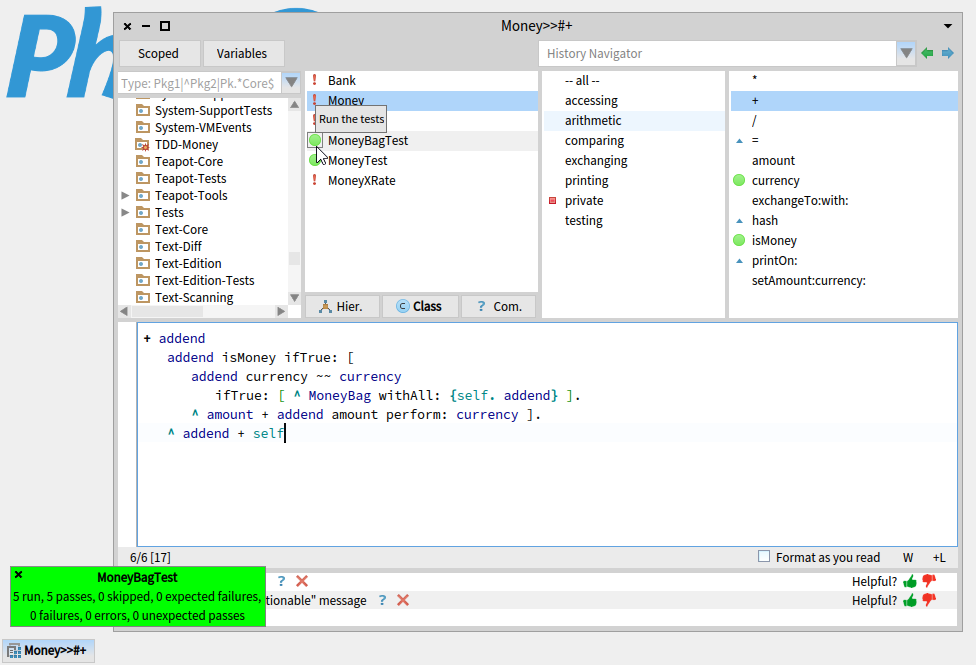
Task: Expand the Tests package
Action: point(125,212)
